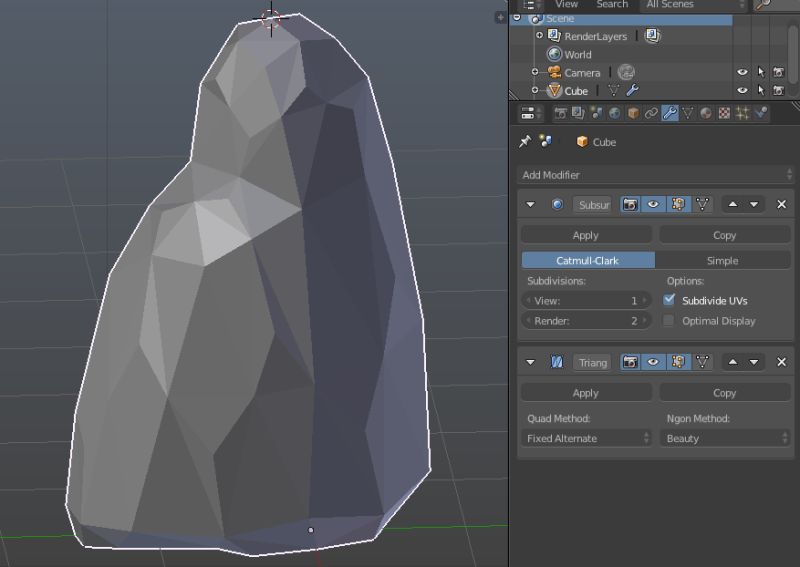Select Simple subdivision type
The image size is (800, 567).
click(x=723, y=260)
